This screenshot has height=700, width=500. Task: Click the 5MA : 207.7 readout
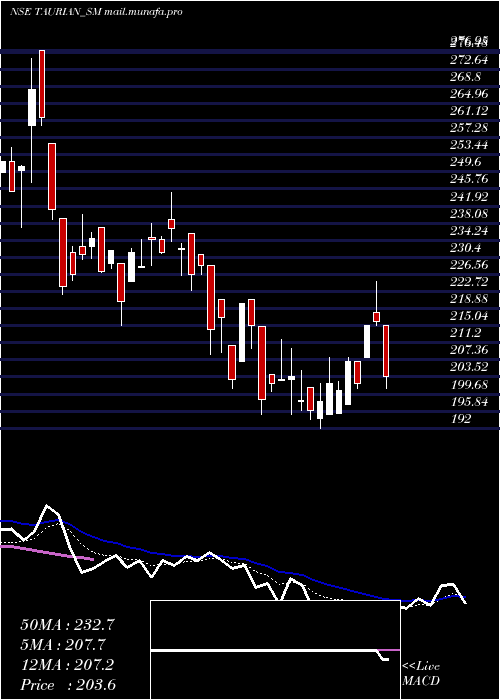click(x=63, y=645)
